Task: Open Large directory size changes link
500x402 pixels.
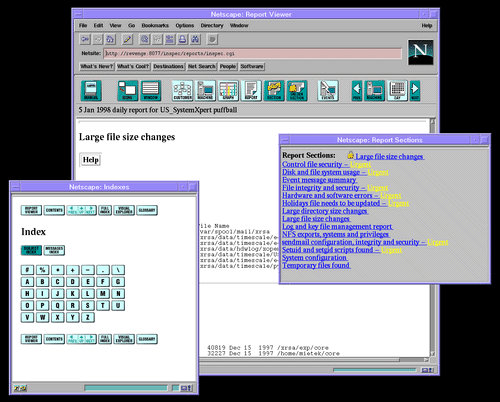Action: coord(325,211)
